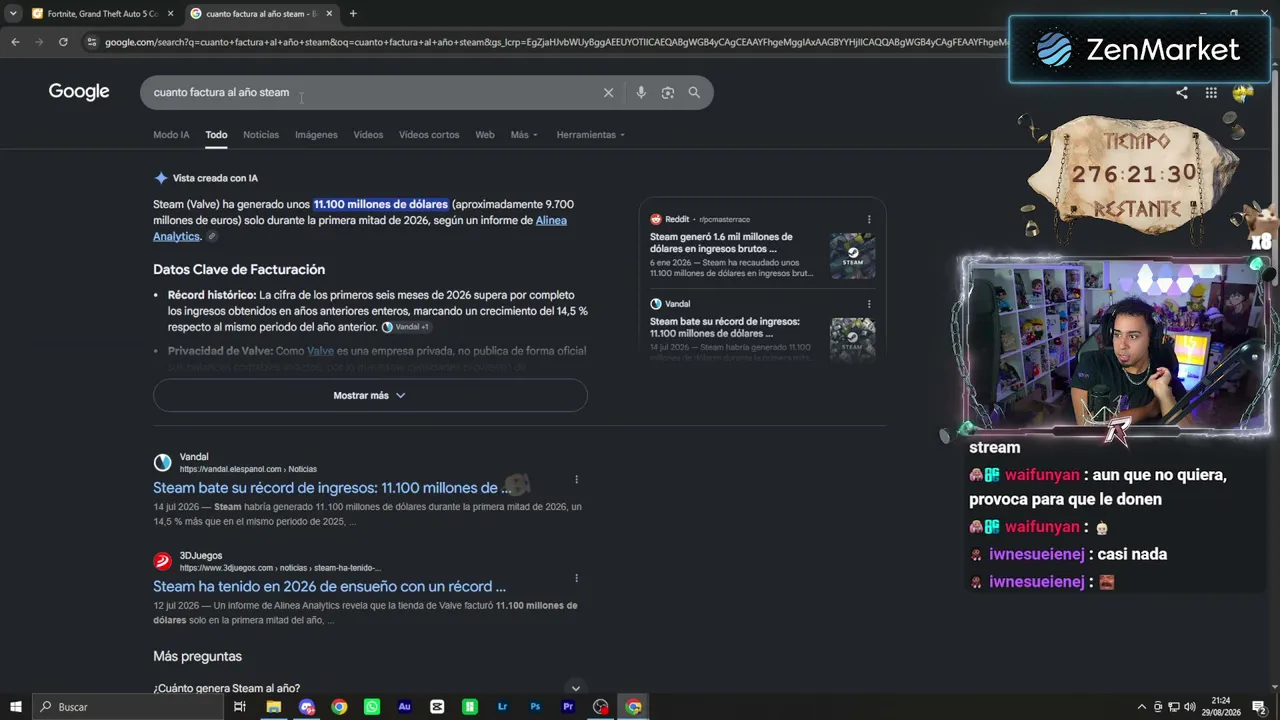Go to Google home via the logo
This screenshot has width=1280, height=720.
click(79, 92)
